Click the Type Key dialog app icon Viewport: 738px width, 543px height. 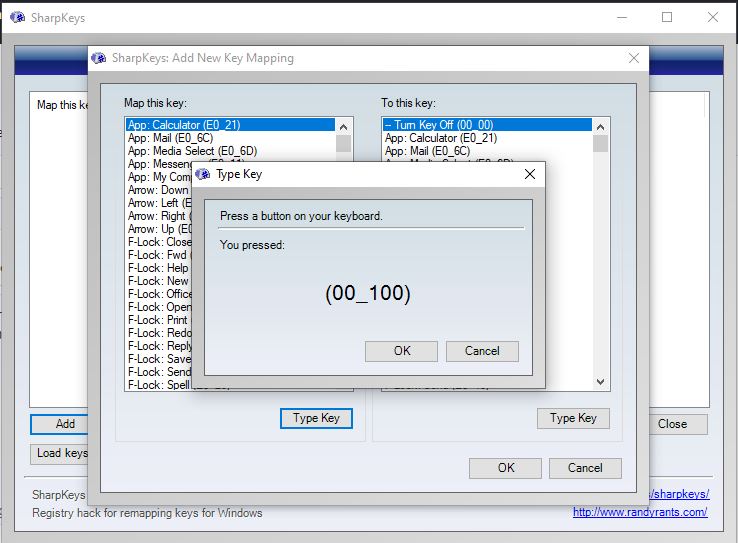(203, 175)
